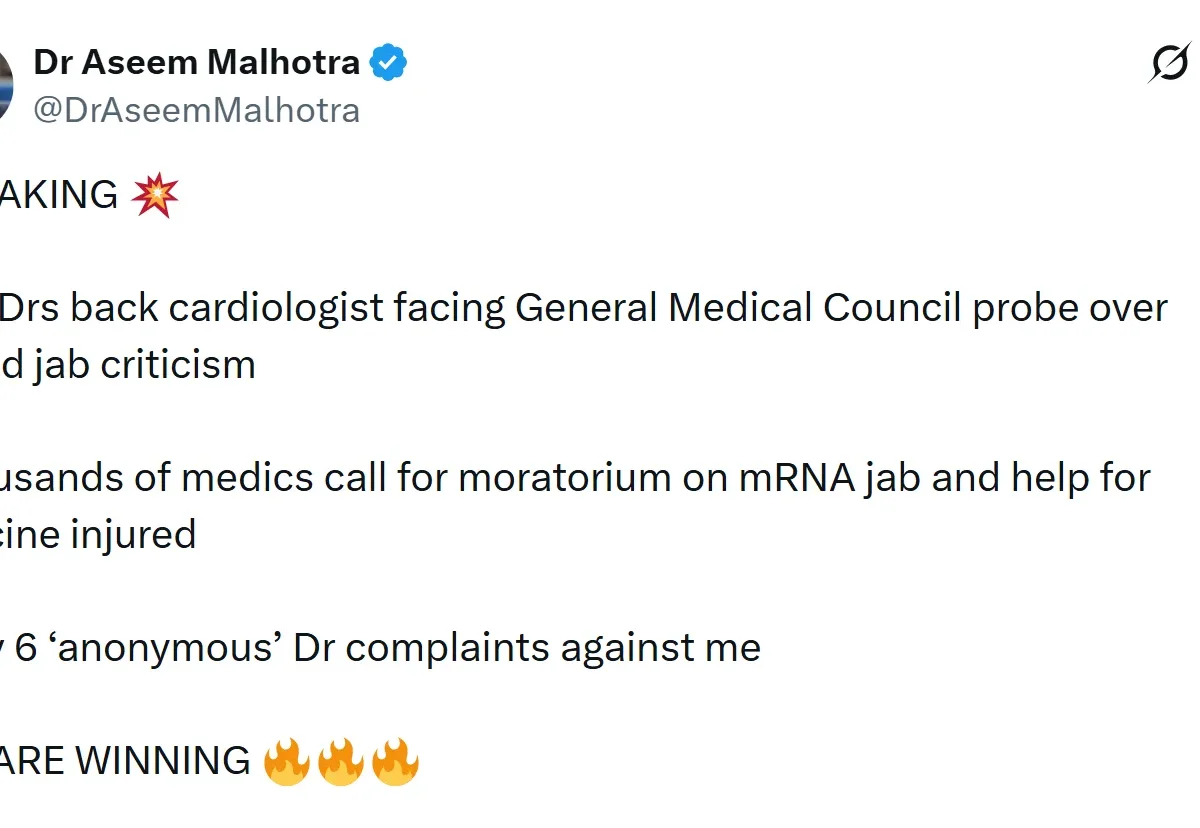
Task: Click the middle fire emoji
Action: click(341, 762)
